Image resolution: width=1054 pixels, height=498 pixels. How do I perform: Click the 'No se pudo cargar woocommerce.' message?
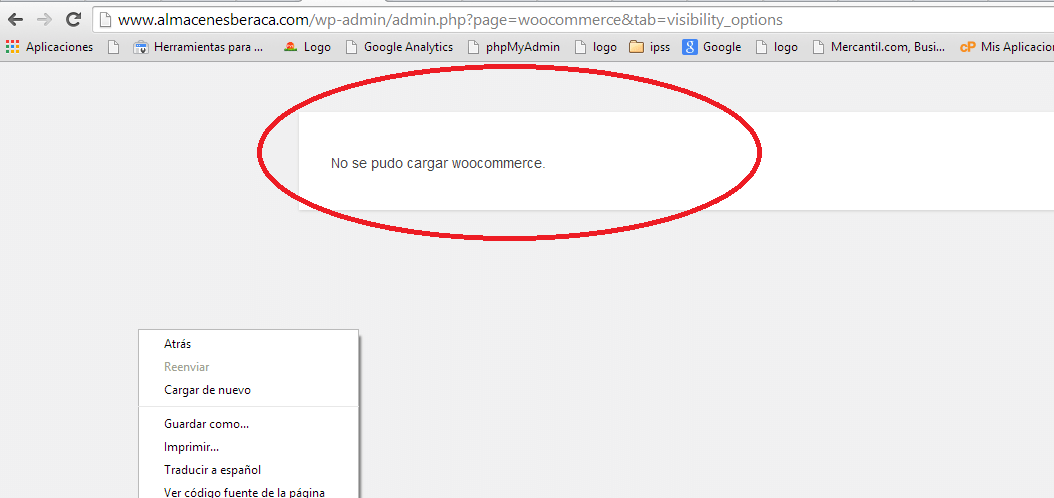[x=438, y=163]
